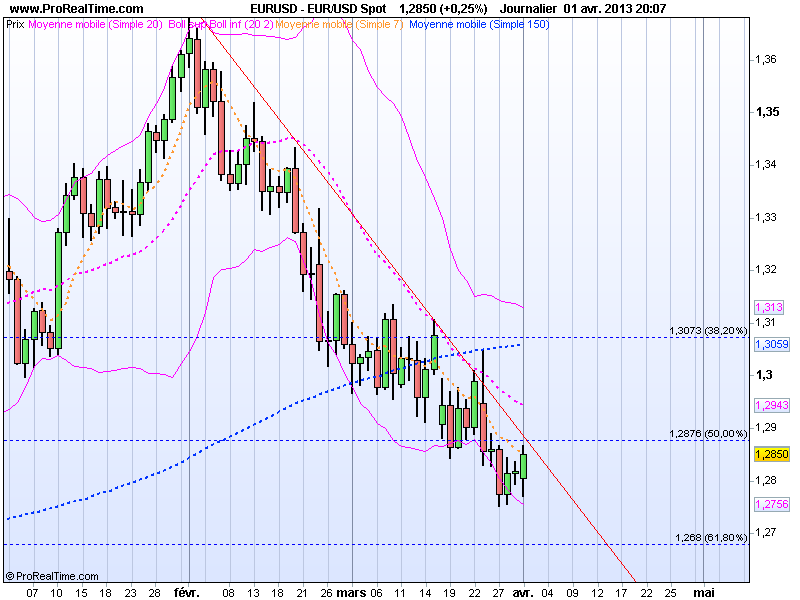
Task: Click the mars date axis label
Action: (x=351, y=593)
